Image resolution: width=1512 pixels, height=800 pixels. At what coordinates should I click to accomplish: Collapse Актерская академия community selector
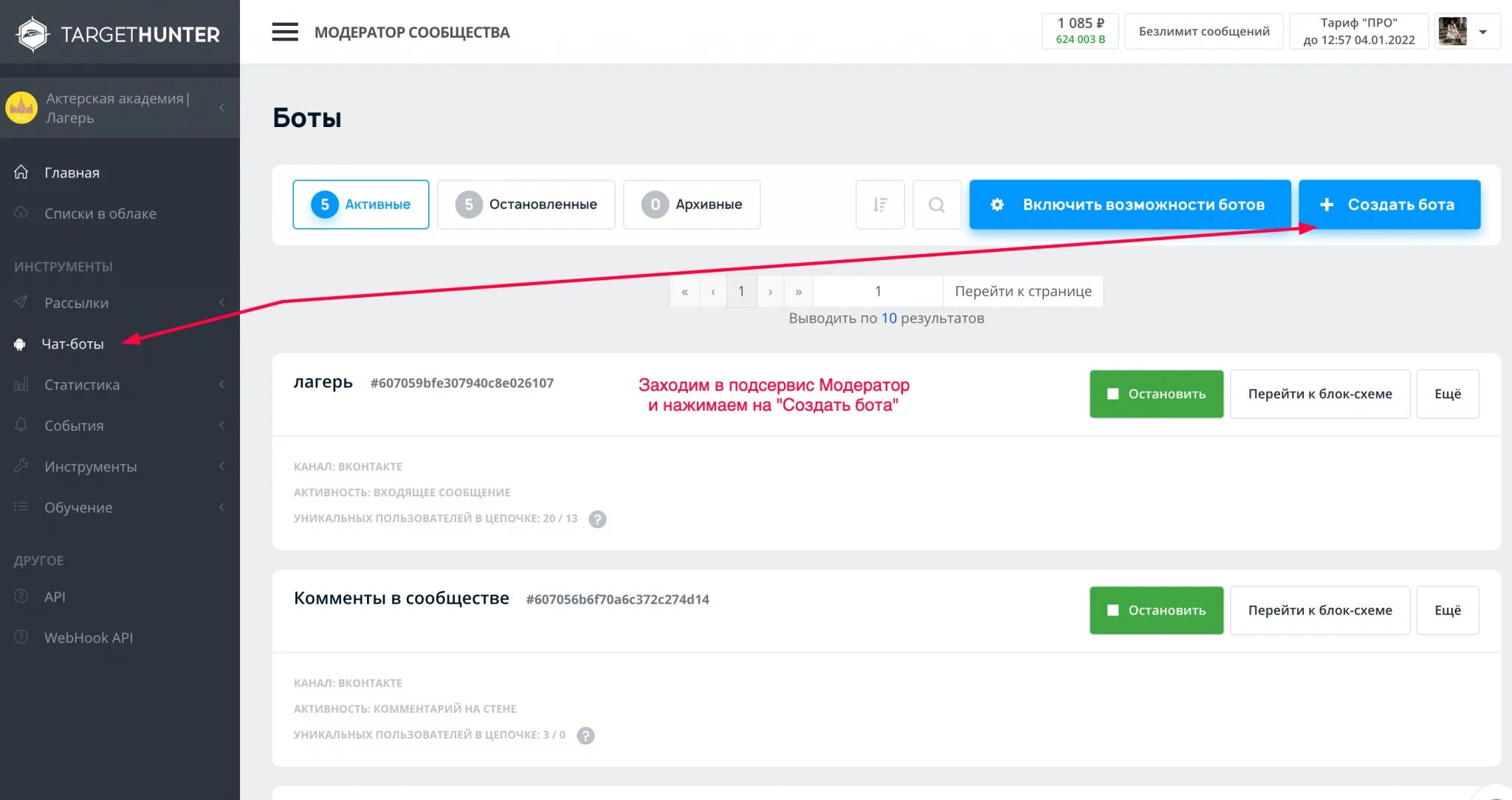click(x=221, y=108)
